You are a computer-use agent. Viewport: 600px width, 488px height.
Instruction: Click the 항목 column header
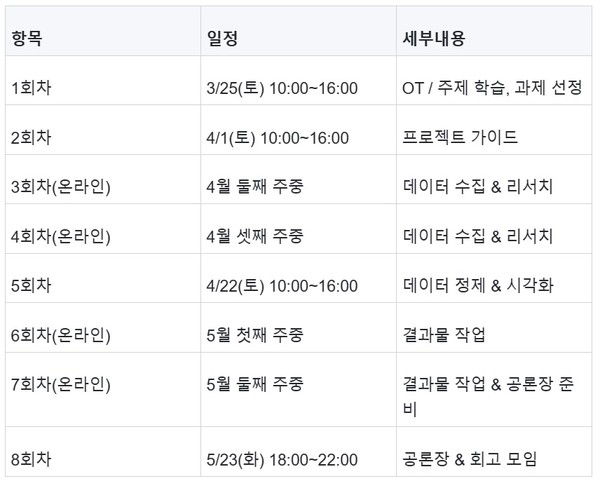(x=28, y=39)
